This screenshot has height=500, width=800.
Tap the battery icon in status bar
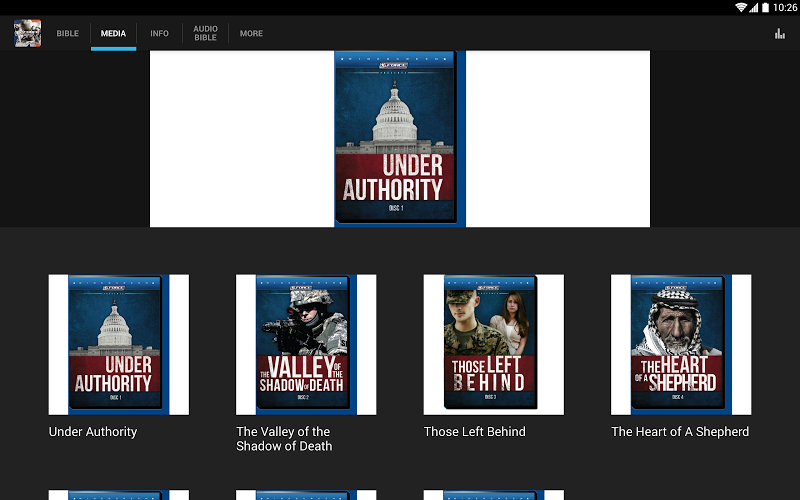[x=766, y=7]
